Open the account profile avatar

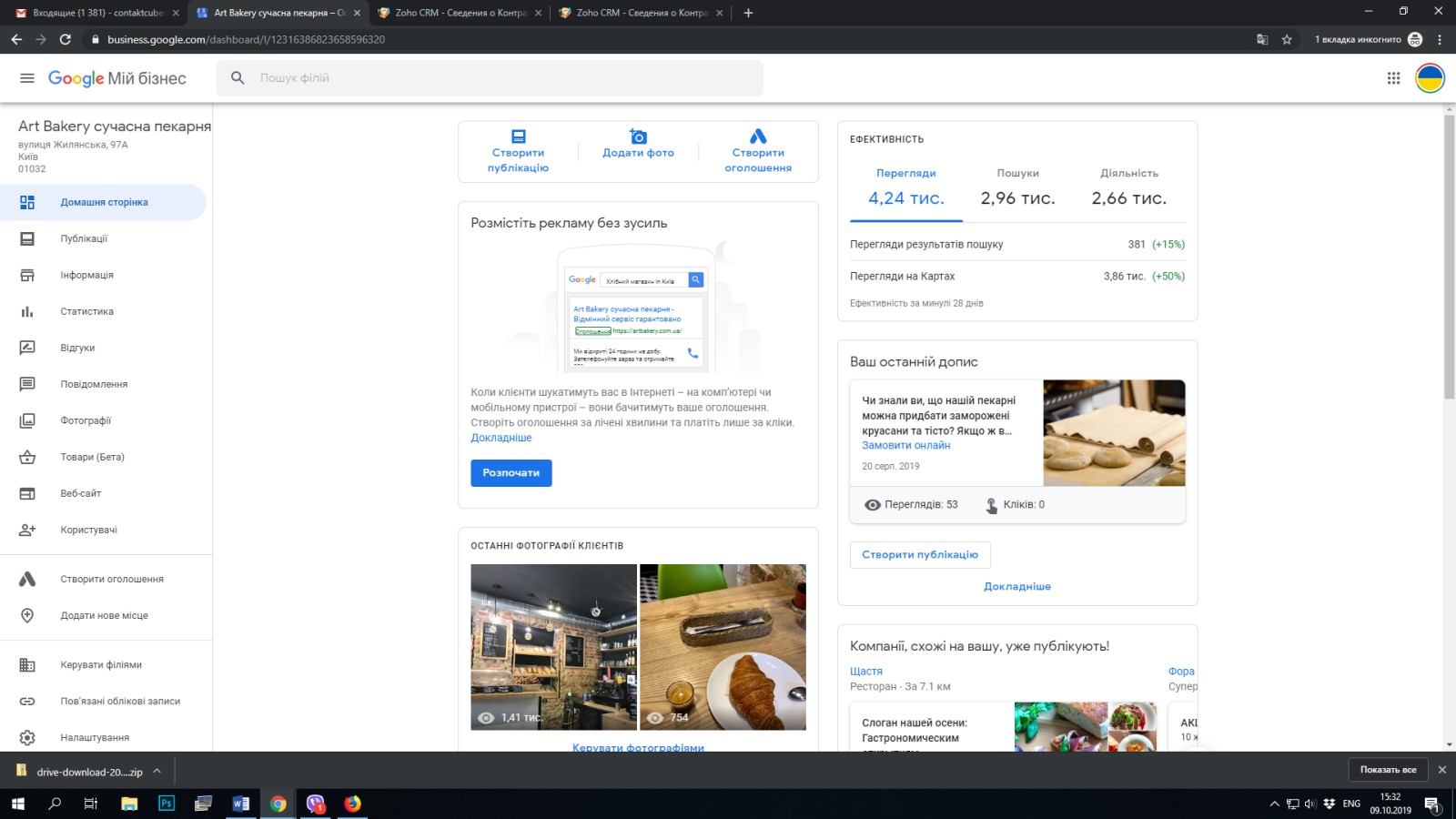[1430, 78]
